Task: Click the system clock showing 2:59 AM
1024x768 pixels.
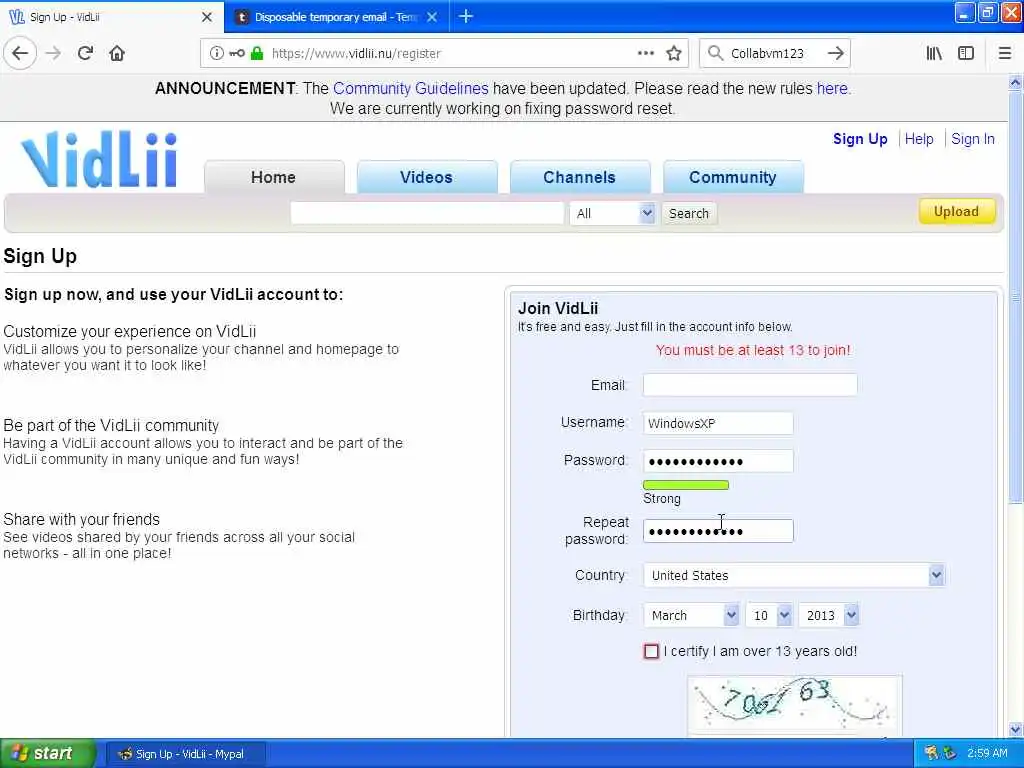Action: pyautogui.click(x=987, y=753)
